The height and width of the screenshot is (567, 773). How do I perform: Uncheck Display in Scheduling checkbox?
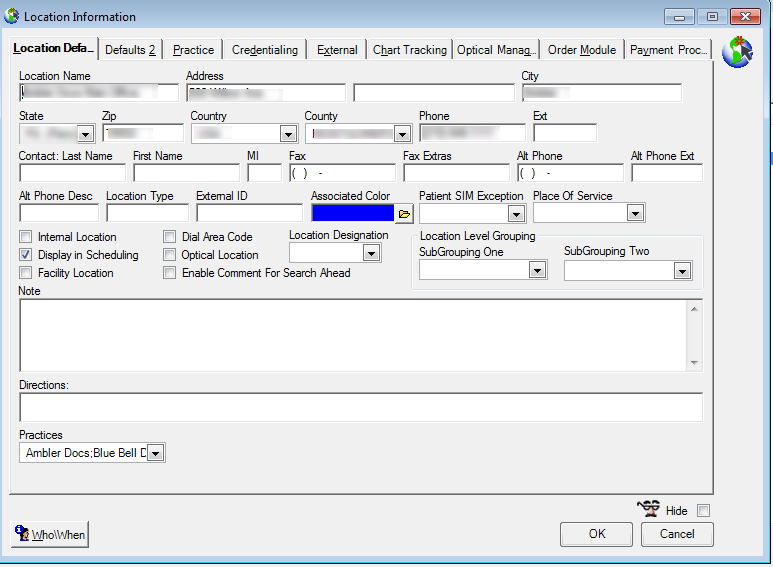pos(26,255)
